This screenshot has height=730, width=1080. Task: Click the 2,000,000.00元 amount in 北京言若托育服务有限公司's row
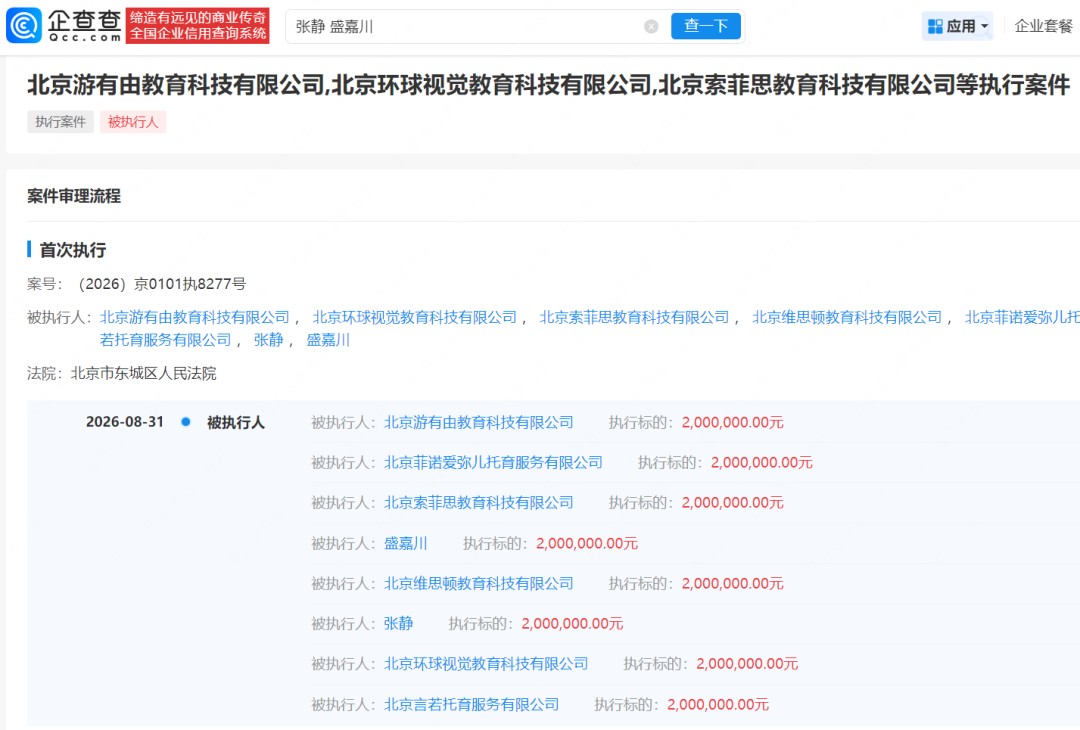[x=718, y=705]
